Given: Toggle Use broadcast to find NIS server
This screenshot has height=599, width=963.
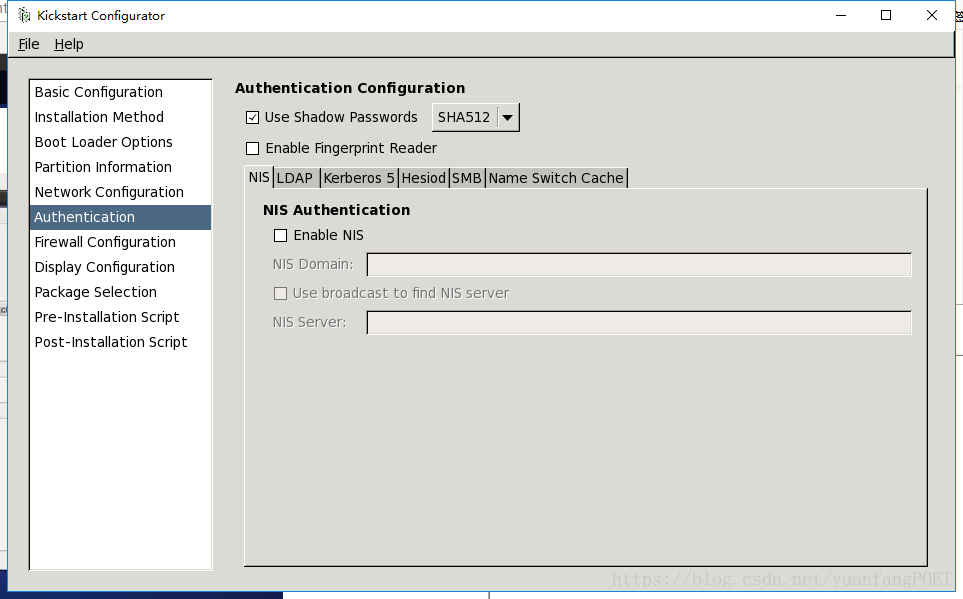Looking at the screenshot, I should 280,294.
